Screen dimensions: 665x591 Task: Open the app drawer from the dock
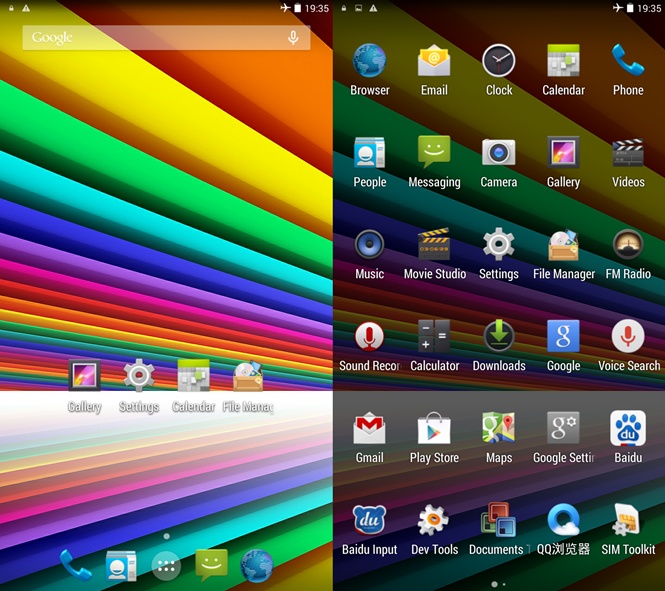(166, 566)
